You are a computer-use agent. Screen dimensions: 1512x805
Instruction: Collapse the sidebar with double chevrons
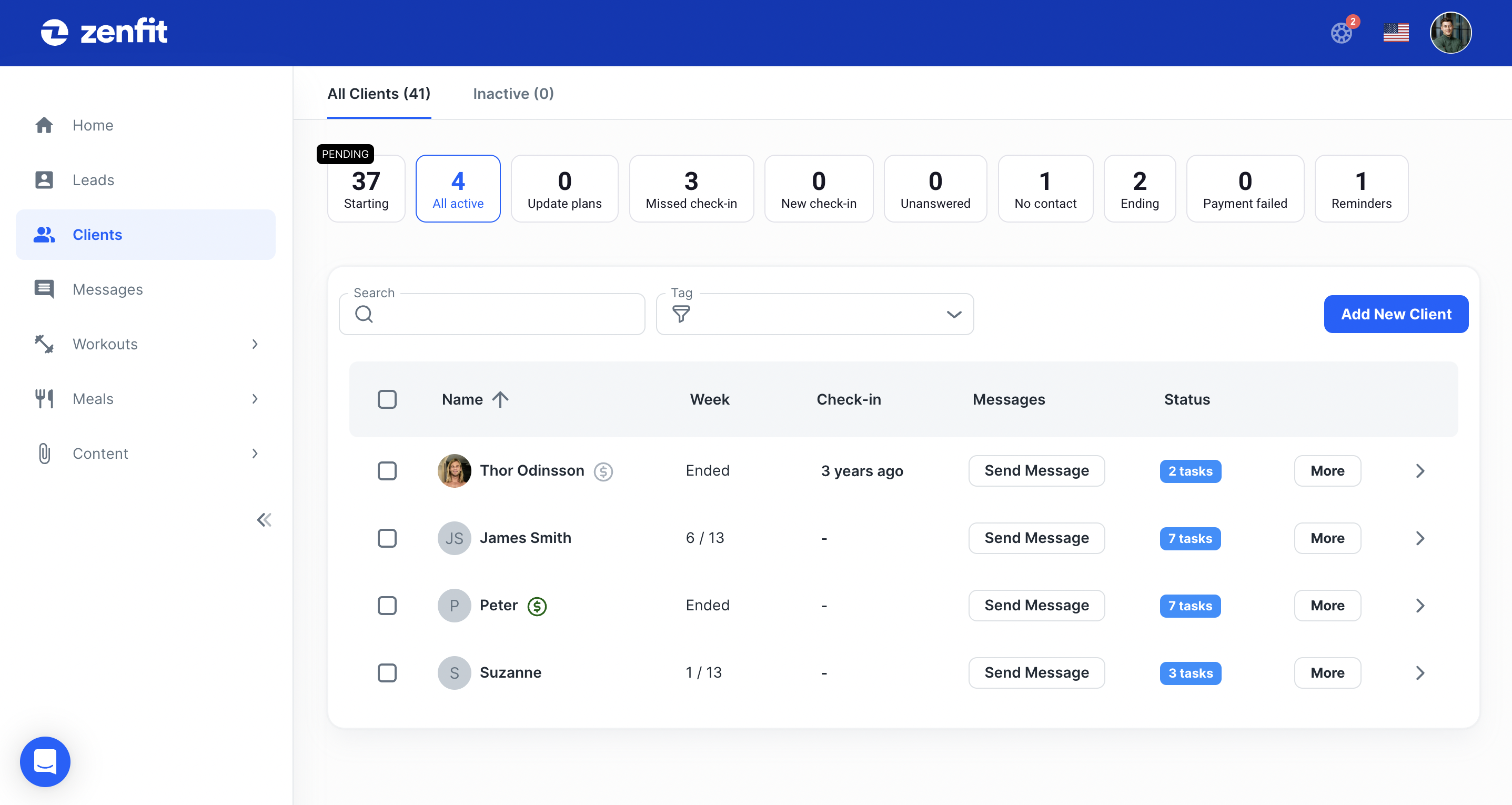[264, 520]
